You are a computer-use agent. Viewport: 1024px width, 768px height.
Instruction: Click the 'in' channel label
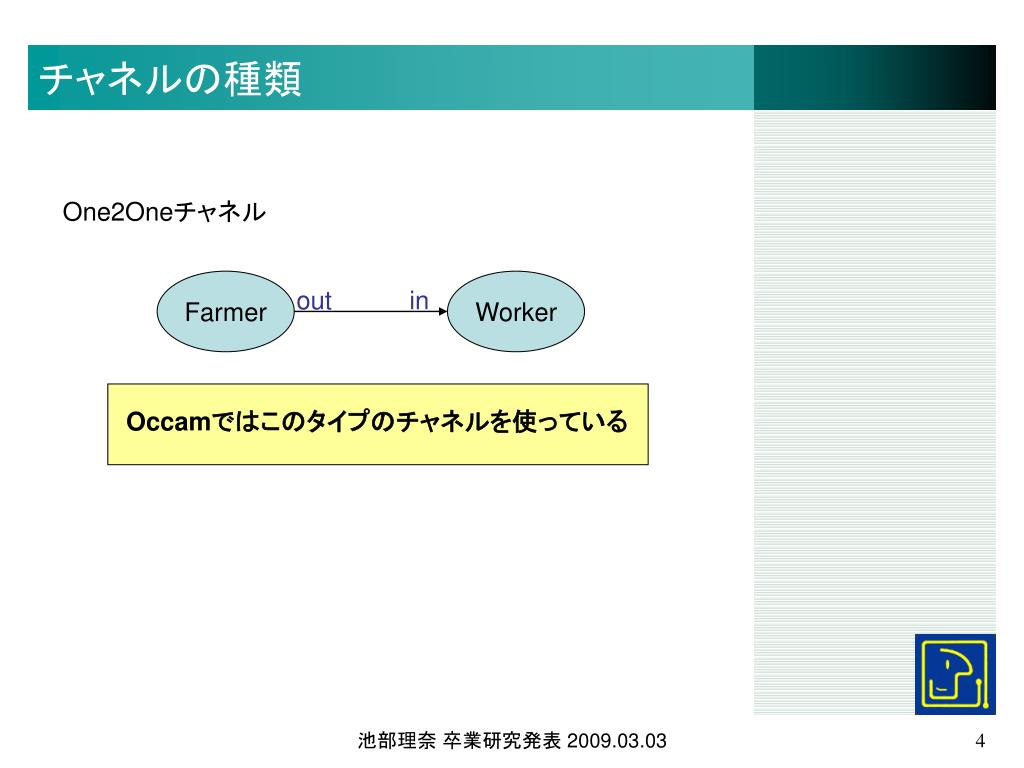(419, 300)
